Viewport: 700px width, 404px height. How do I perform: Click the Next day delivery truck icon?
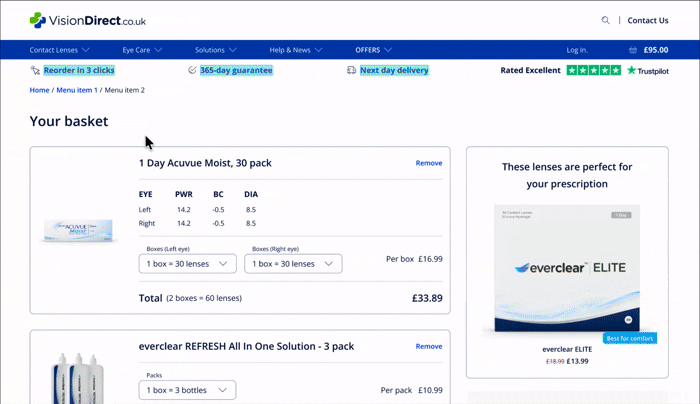point(351,71)
